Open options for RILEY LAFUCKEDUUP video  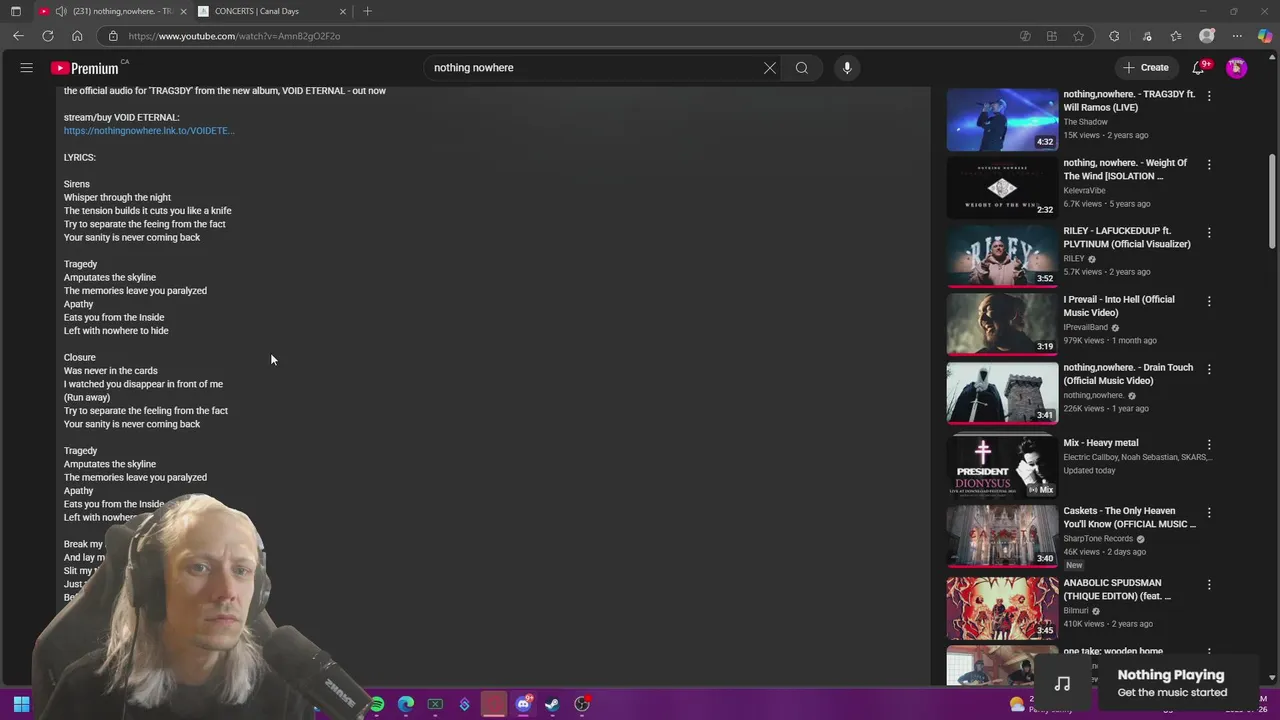(1209, 232)
